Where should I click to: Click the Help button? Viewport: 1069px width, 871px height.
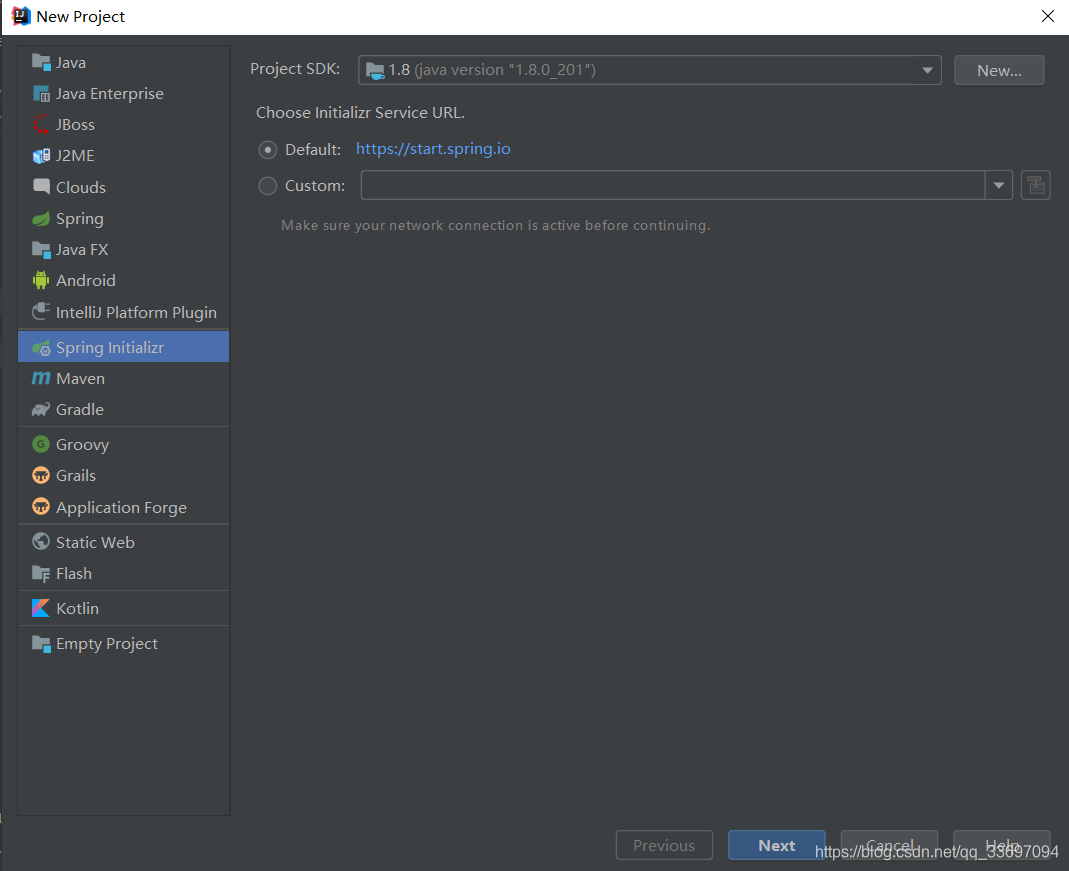click(1002, 845)
